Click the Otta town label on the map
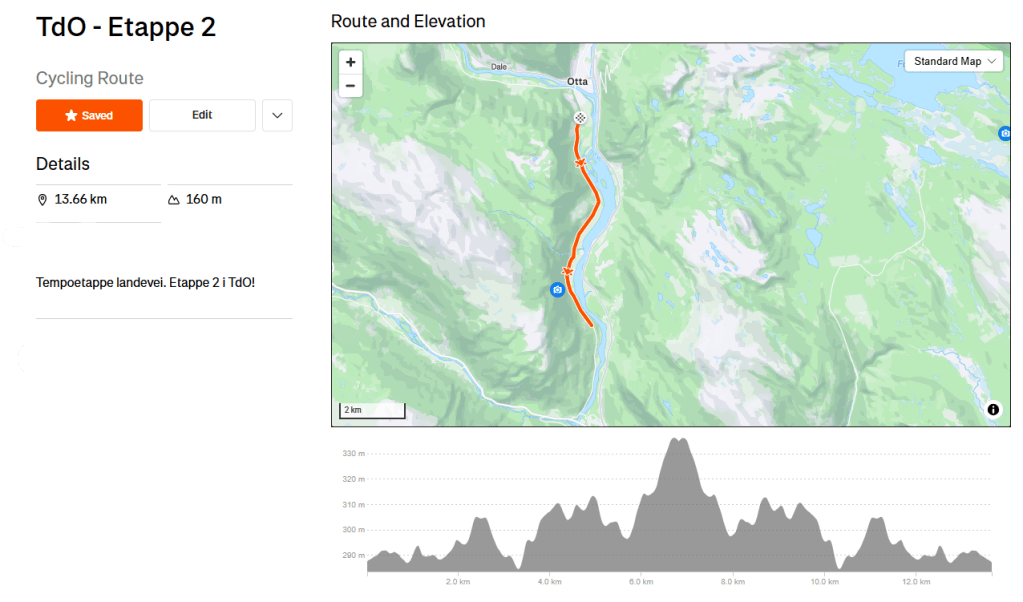 point(577,82)
